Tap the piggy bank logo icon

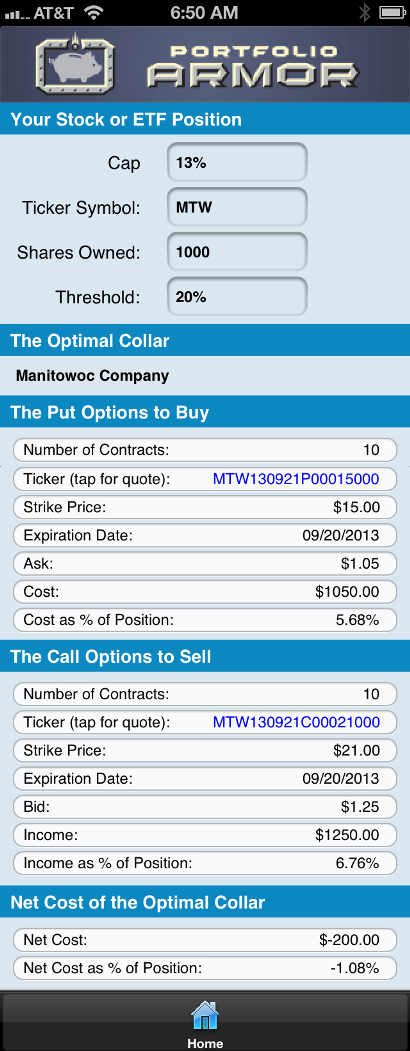[75, 65]
